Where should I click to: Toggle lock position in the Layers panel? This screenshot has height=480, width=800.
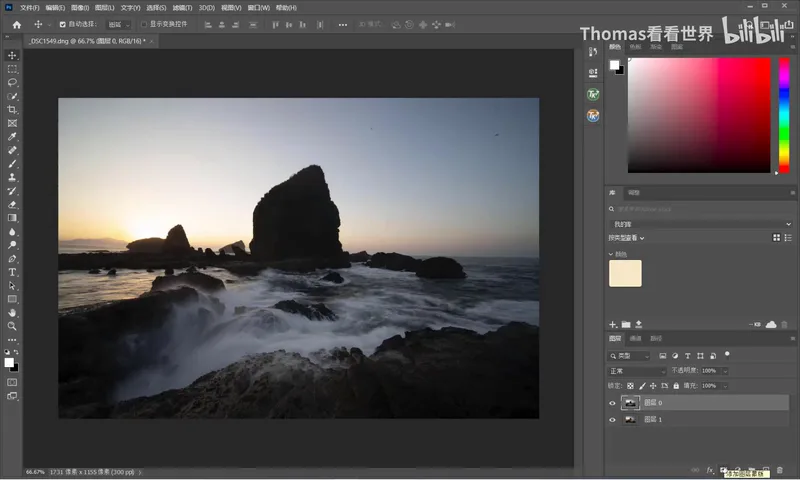(x=653, y=386)
